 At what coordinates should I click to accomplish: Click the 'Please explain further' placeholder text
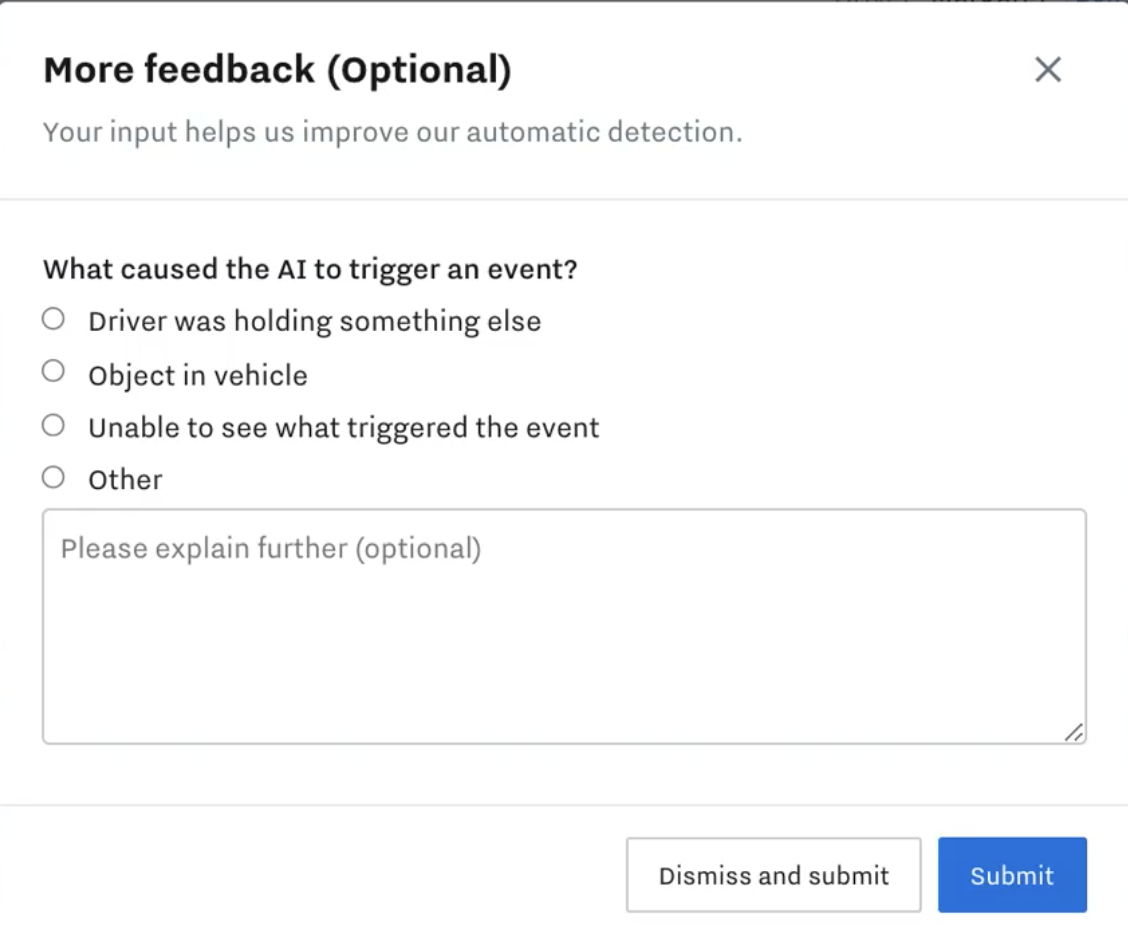270,548
